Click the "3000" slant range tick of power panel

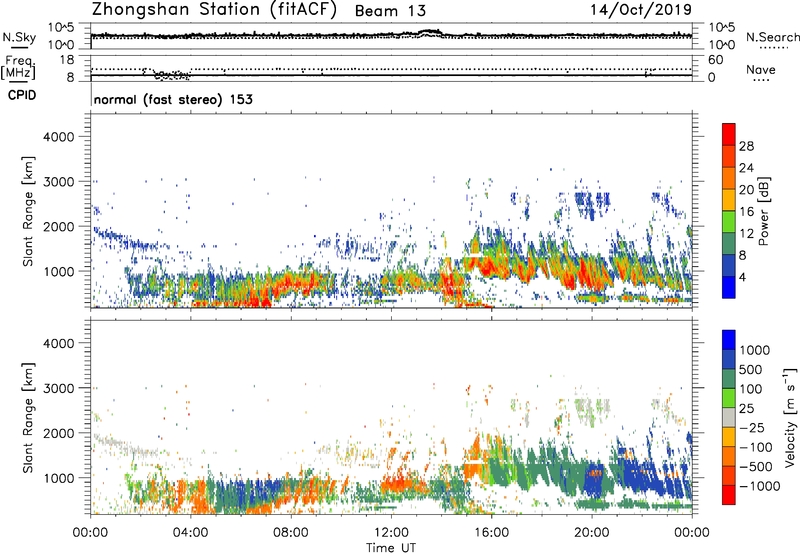point(58,182)
